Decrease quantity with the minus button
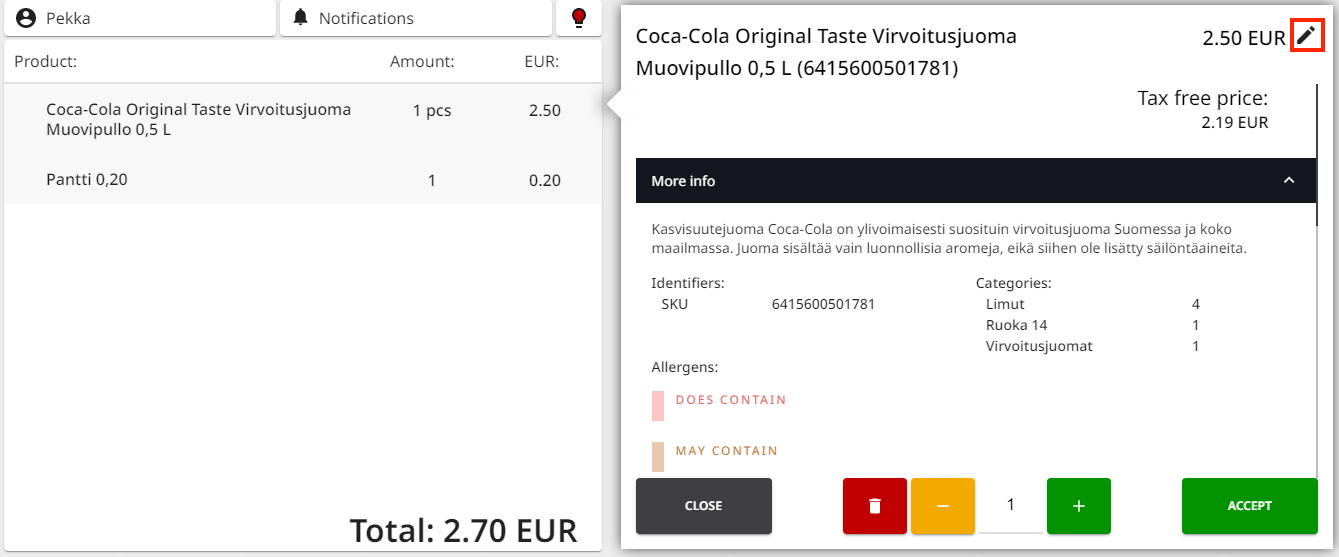Viewport: 1339px width, 557px height. click(x=942, y=506)
